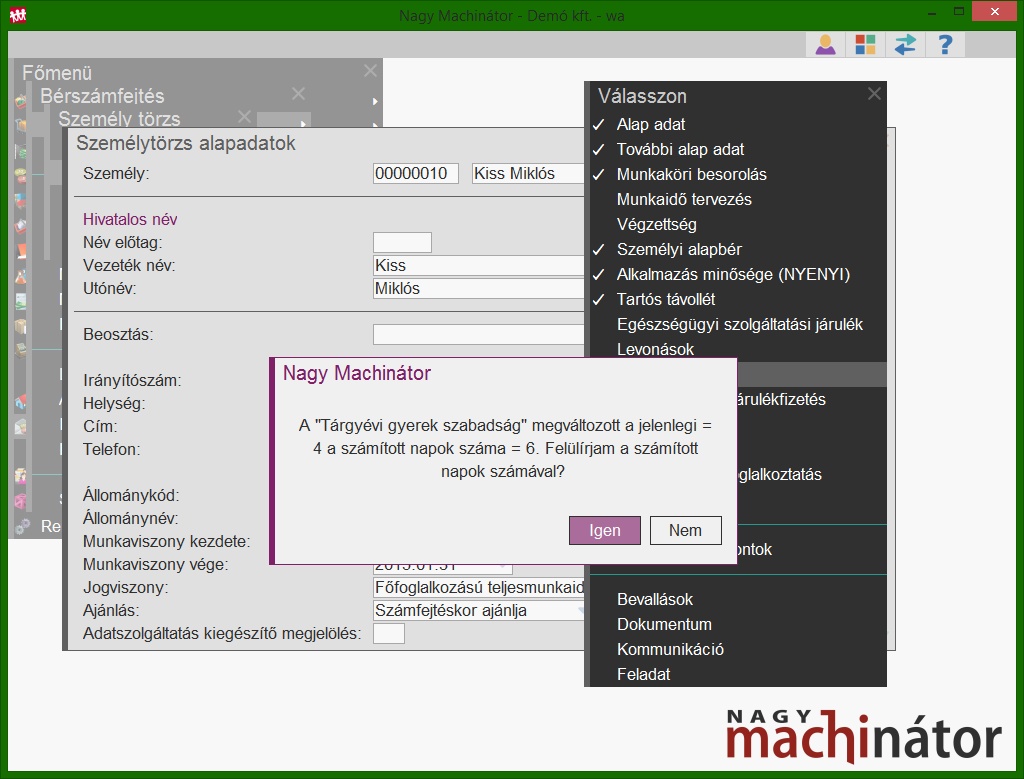
Task: Click the Személy törzs menu title
Action: tap(119, 119)
